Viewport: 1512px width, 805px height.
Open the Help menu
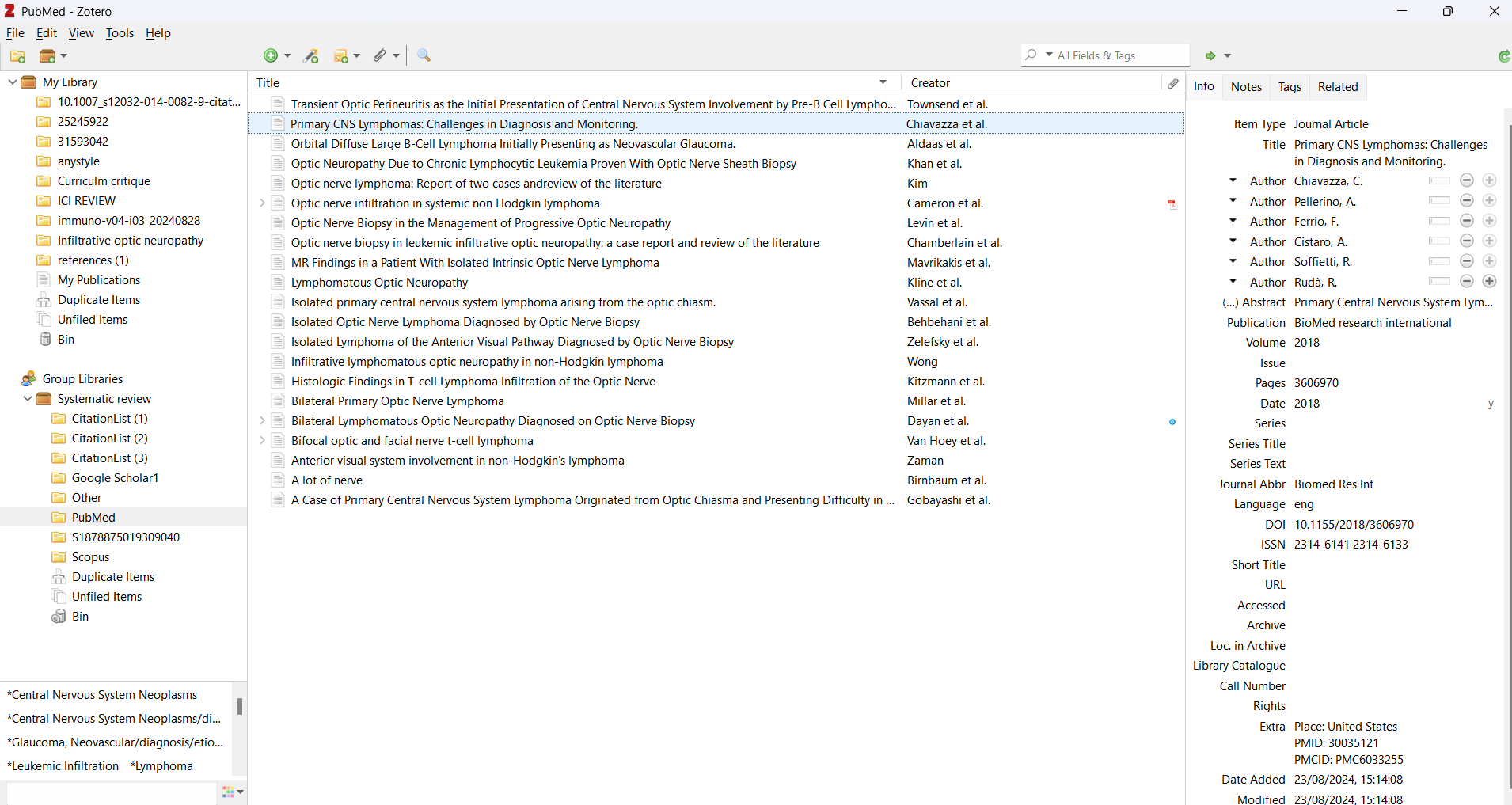tap(158, 33)
